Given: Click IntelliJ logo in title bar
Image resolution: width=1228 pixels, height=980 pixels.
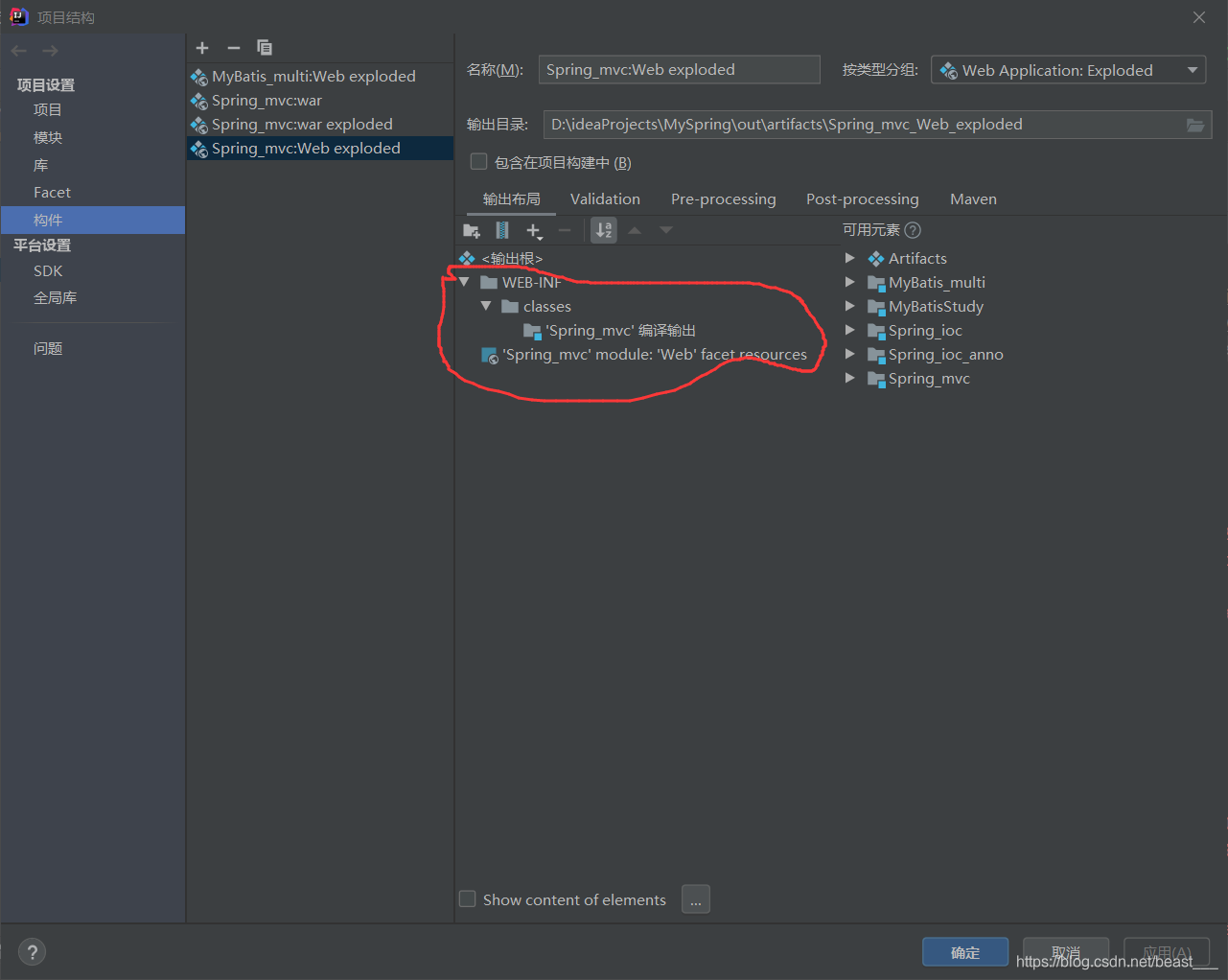Looking at the screenshot, I should (18, 16).
